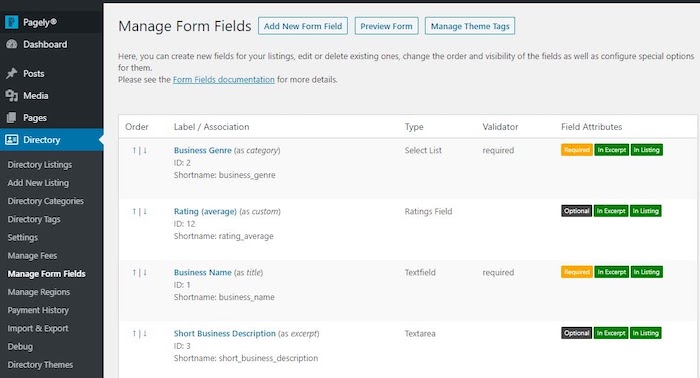Open Directory Categories submenu
The image size is (700, 378).
[x=46, y=201]
